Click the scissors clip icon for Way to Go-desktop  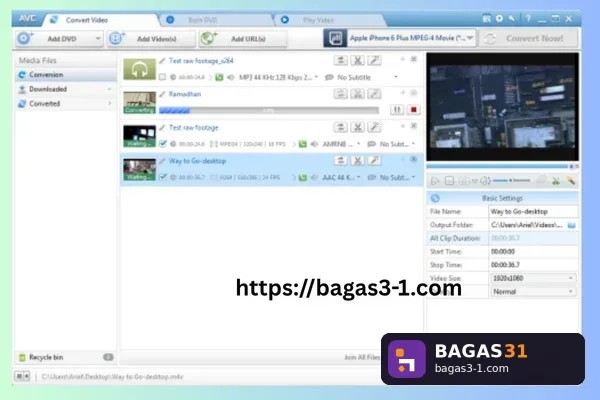(x=357, y=160)
